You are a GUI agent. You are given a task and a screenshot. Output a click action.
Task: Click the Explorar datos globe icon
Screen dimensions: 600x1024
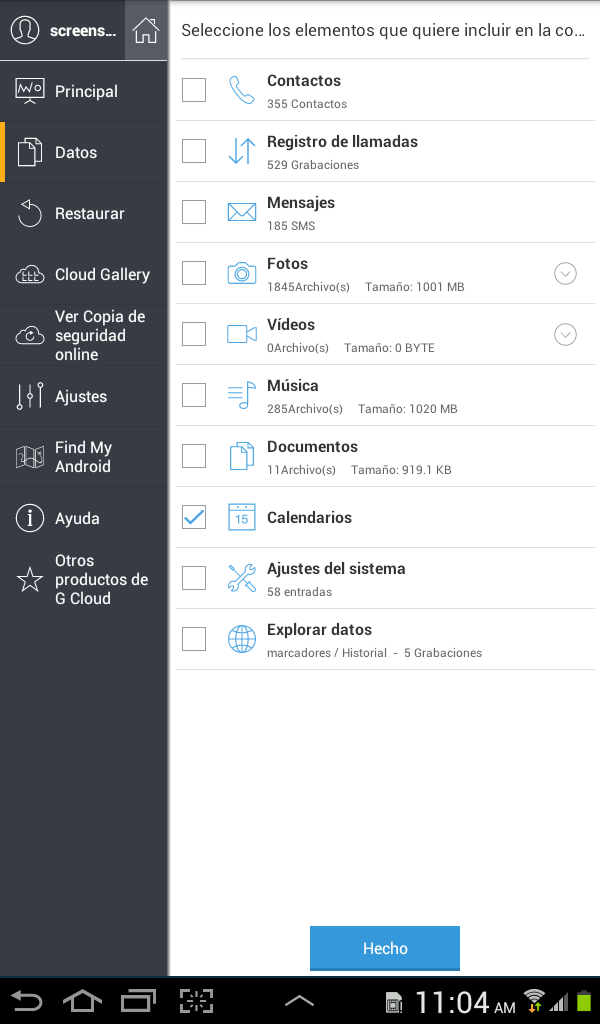point(242,639)
